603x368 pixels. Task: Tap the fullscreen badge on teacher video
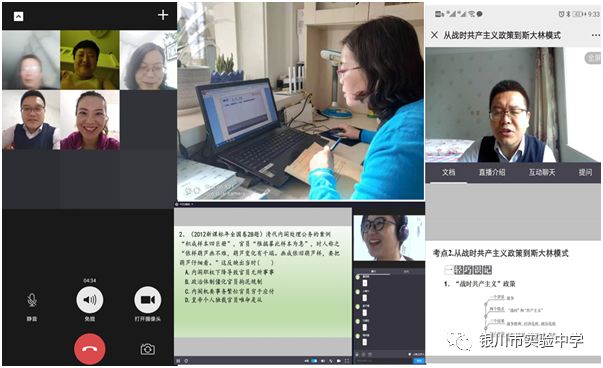(x=593, y=58)
